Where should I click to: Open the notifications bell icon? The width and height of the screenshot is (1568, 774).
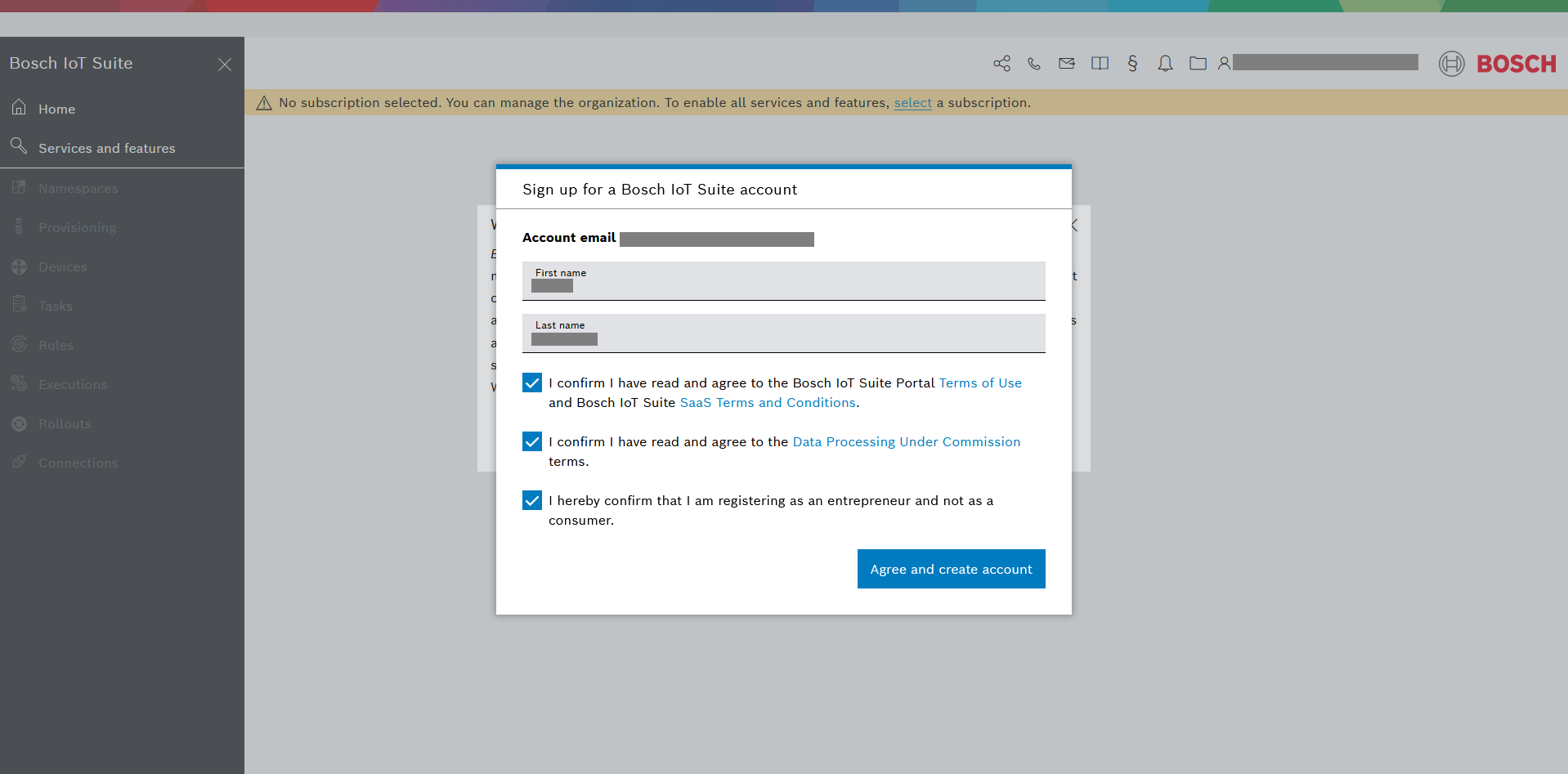[x=1165, y=63]
